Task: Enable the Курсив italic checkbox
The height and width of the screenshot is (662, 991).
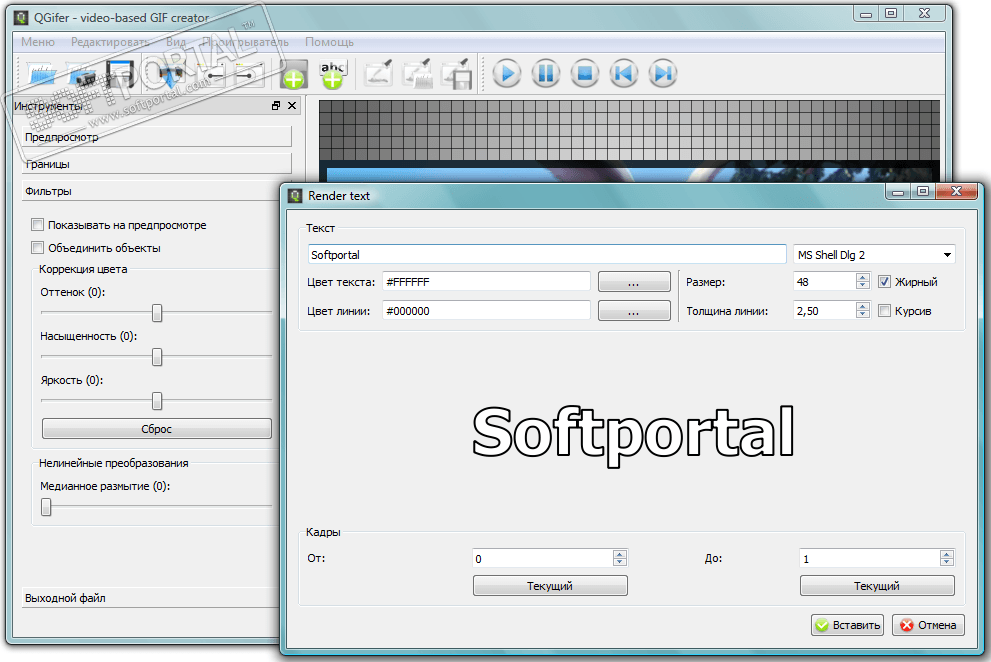Action: click(x=884, y=310)
